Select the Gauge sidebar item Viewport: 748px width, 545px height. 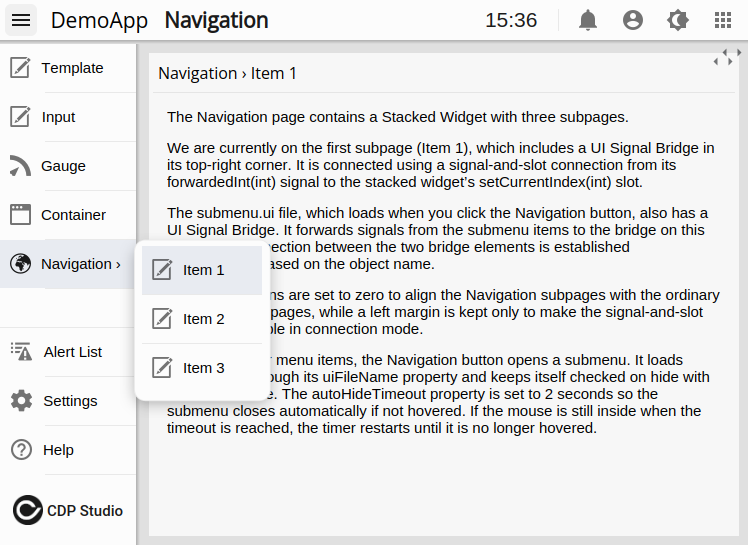(x=68, y=166)
